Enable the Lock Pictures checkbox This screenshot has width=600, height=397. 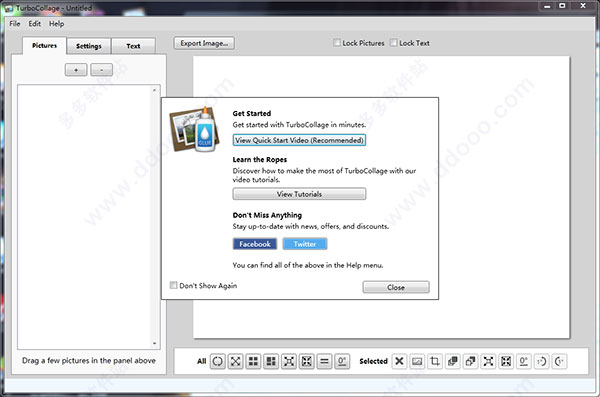337,42
